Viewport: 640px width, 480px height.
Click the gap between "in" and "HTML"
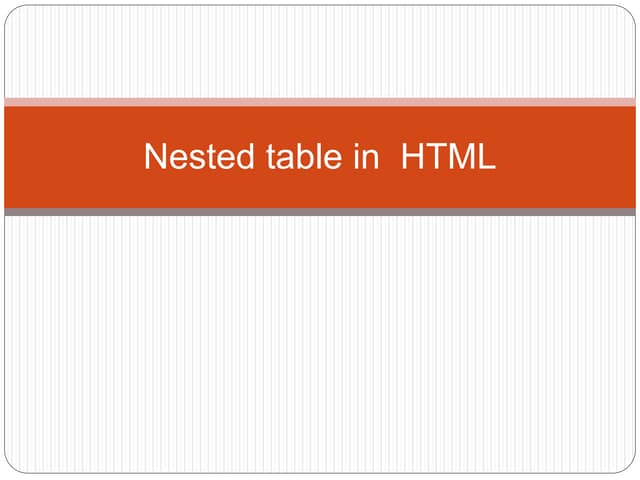click(390, 156)
